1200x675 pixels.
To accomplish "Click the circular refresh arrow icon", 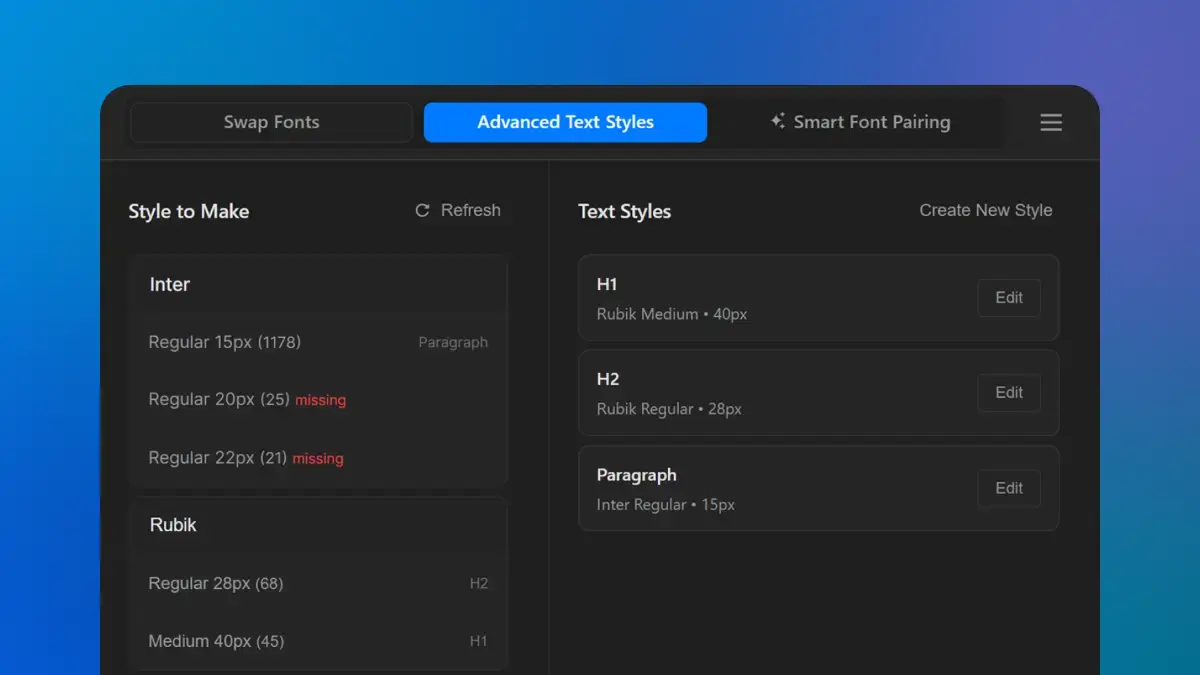I will point(422,210).
